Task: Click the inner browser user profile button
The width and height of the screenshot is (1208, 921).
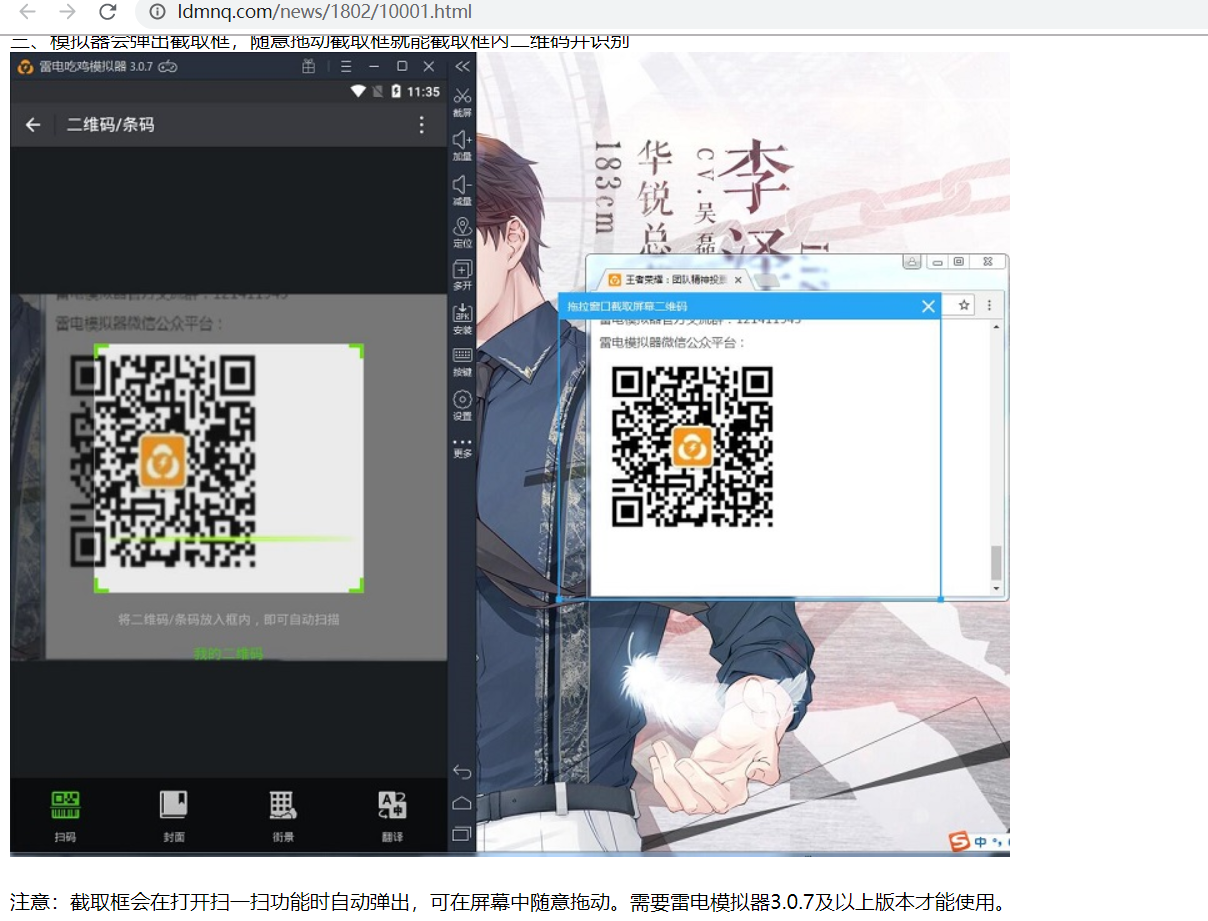Action: tap(912, 262)
